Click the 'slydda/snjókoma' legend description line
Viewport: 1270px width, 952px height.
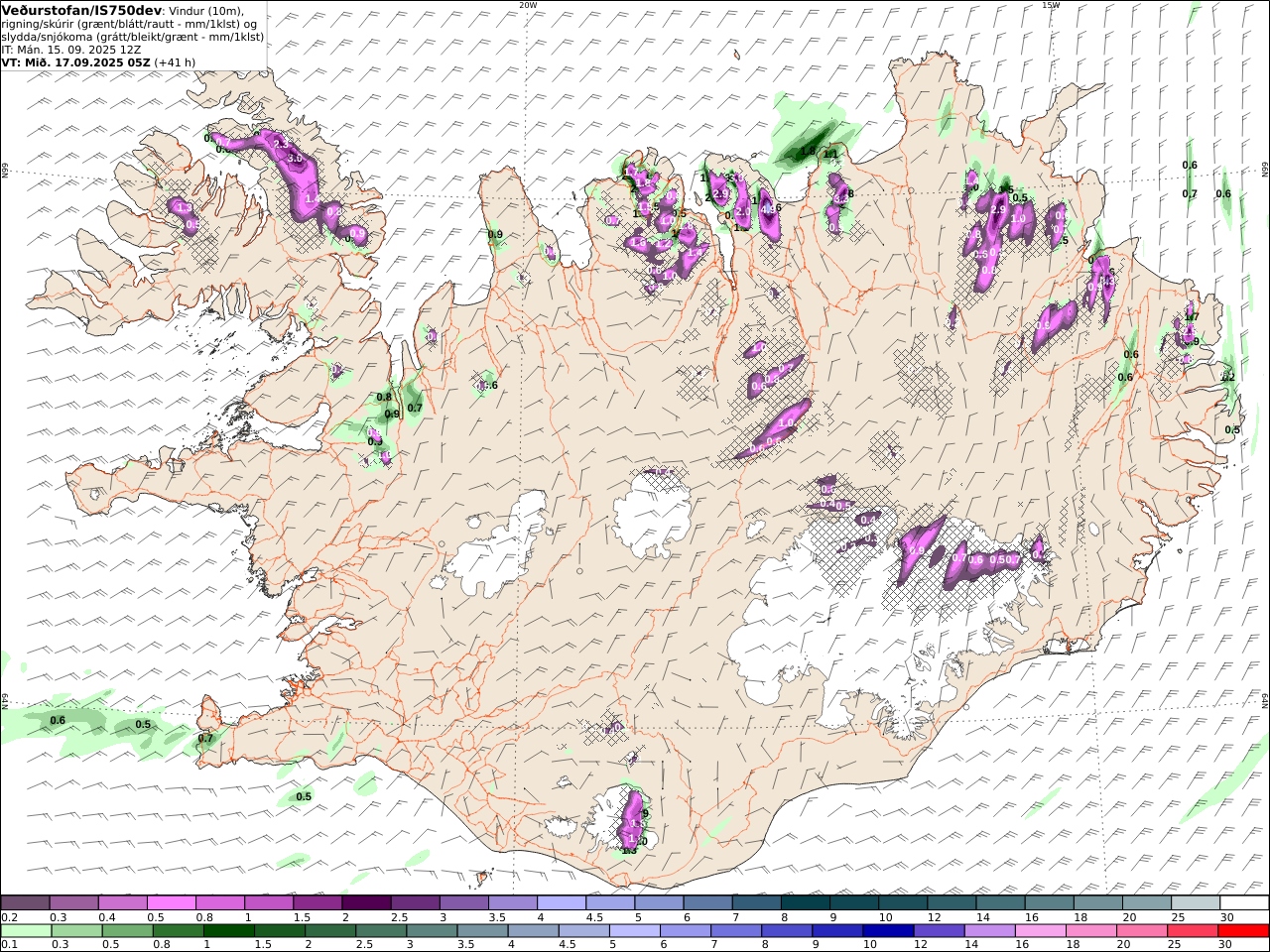coord(133,36)
